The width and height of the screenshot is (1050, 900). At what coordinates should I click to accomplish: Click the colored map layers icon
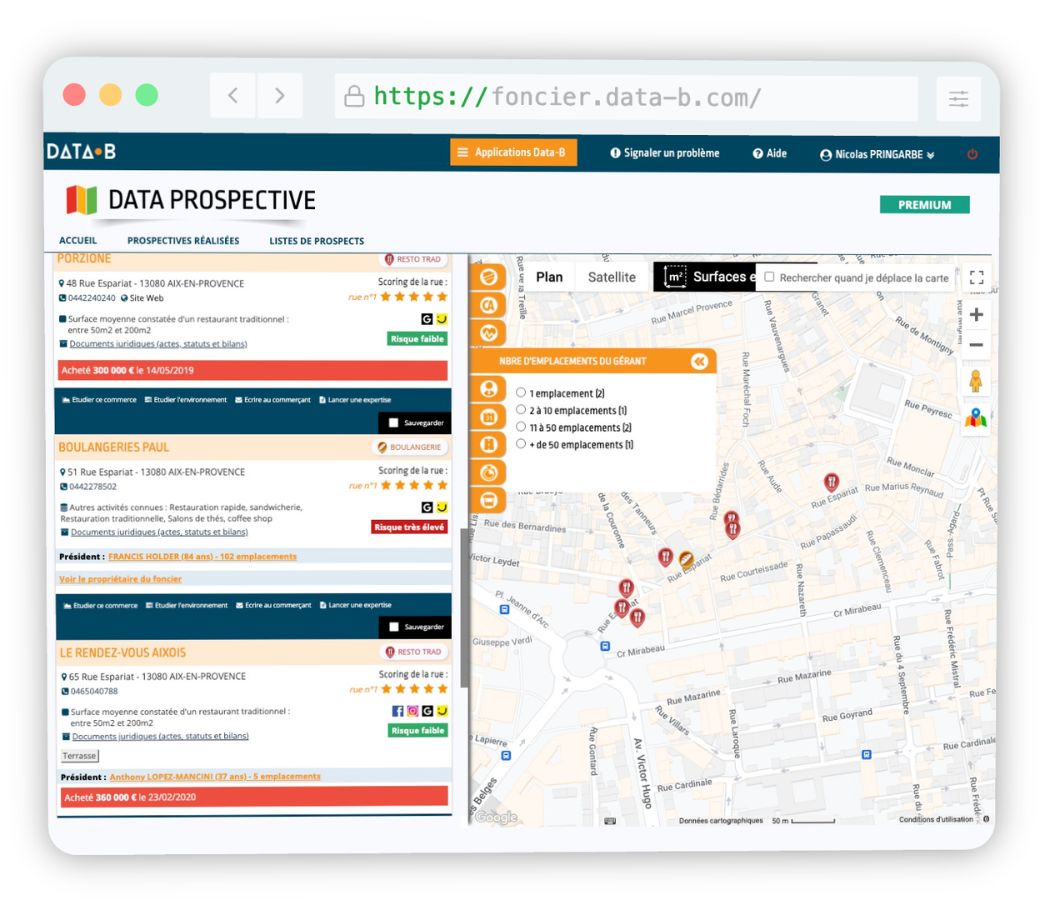click(976, 419)
